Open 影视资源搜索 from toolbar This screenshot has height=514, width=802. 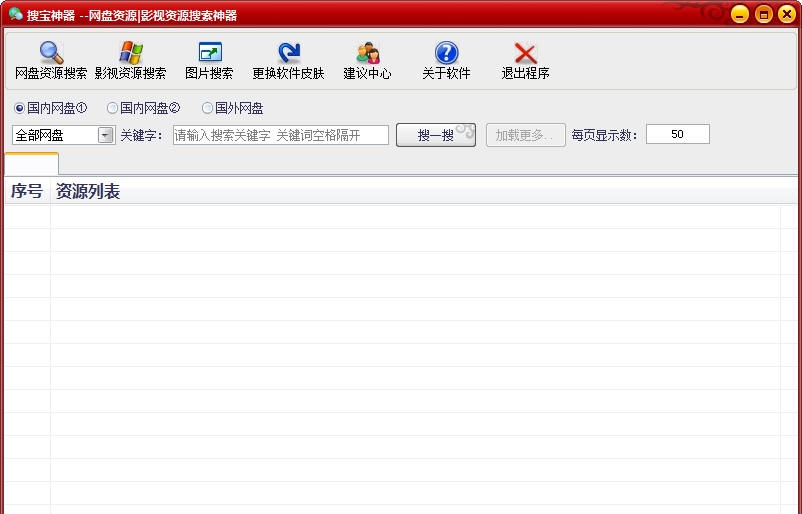(130, 60)
